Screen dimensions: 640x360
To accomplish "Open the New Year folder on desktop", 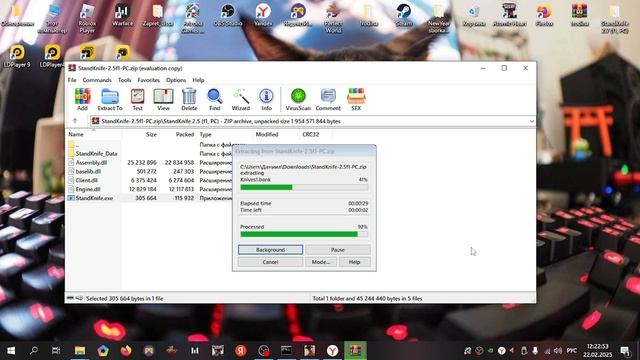I will [438, 18].
